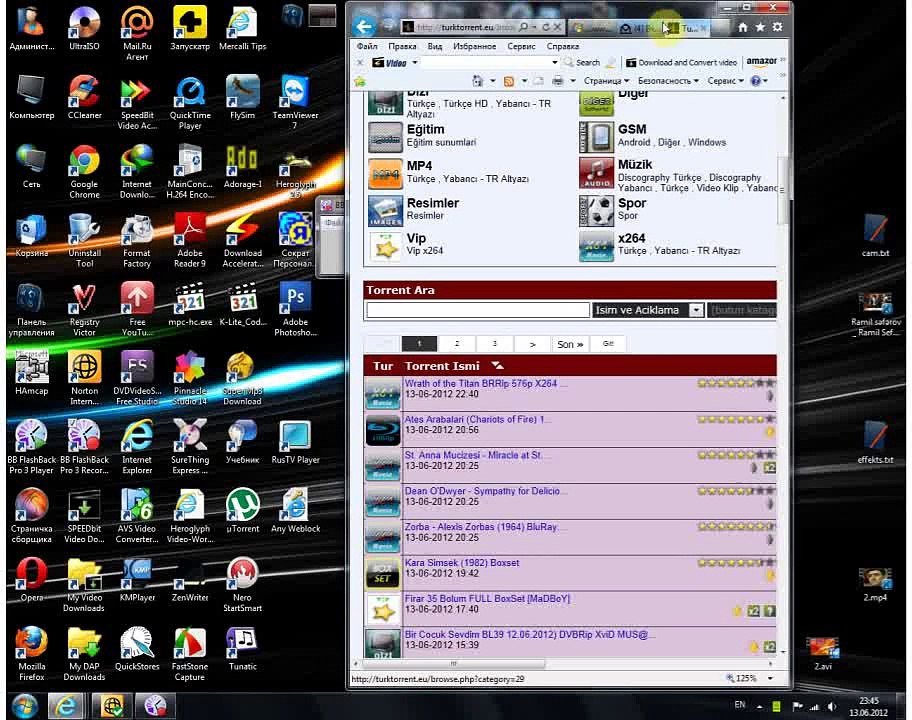The image size is (912, 720).
Task: Click the EN language indicator
Action: coord(739,705)
